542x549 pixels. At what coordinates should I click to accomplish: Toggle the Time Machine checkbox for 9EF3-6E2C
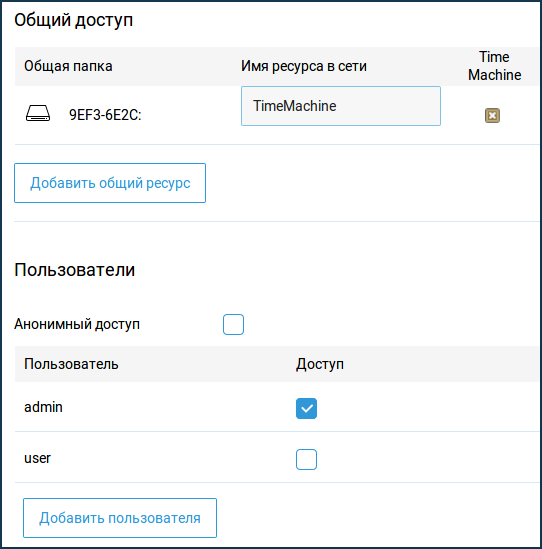tap(492, 116)
